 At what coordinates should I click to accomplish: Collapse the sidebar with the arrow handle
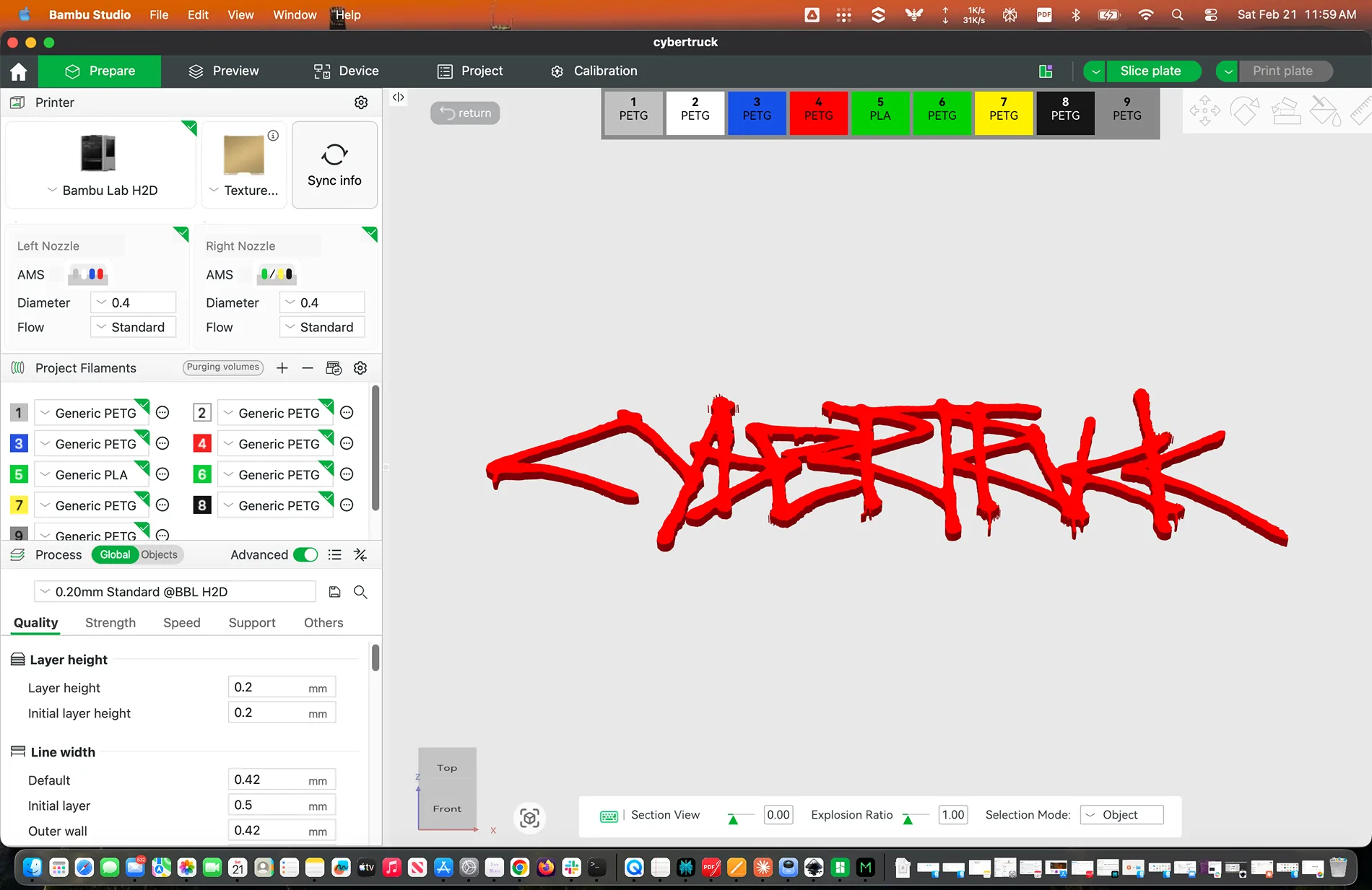398,97
